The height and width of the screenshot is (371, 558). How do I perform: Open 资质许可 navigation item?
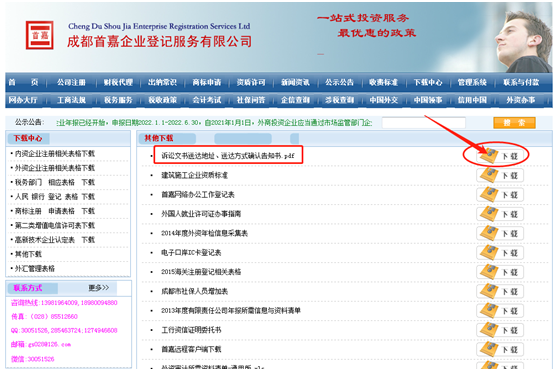(251, 82)
